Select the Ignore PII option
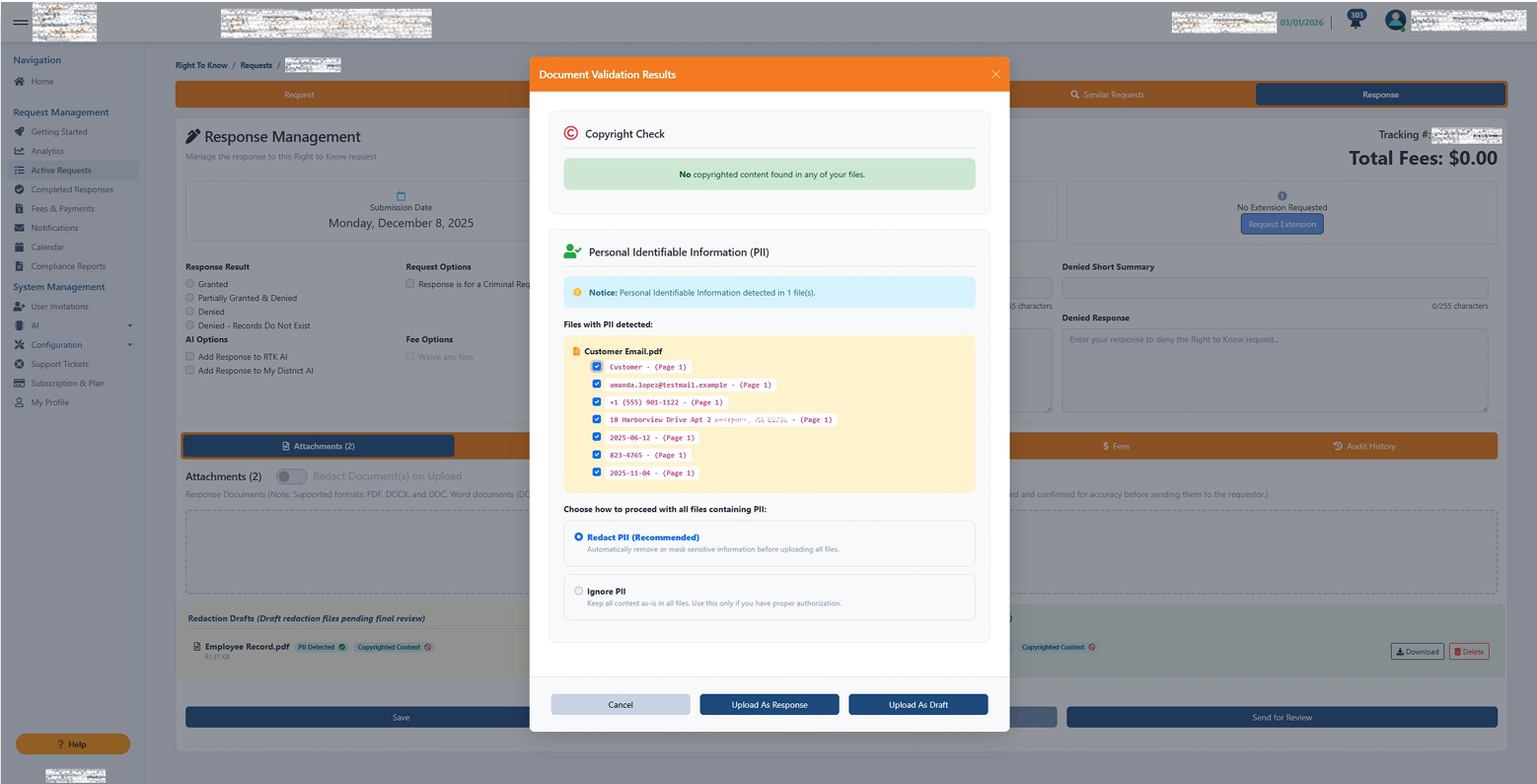This screenshot has width=1537, height=784. click(x=579, y=591)
